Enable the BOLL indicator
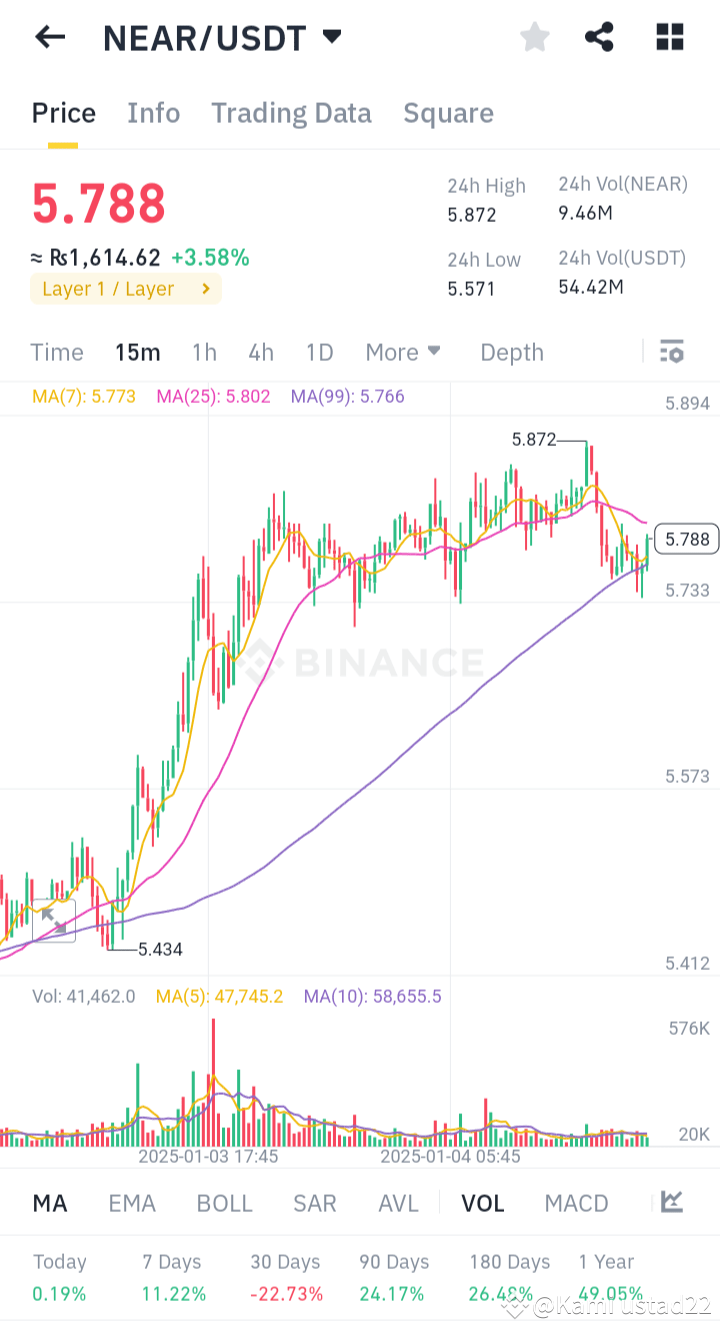This screenshot has width=720, height=1328. coord(224,1203)
